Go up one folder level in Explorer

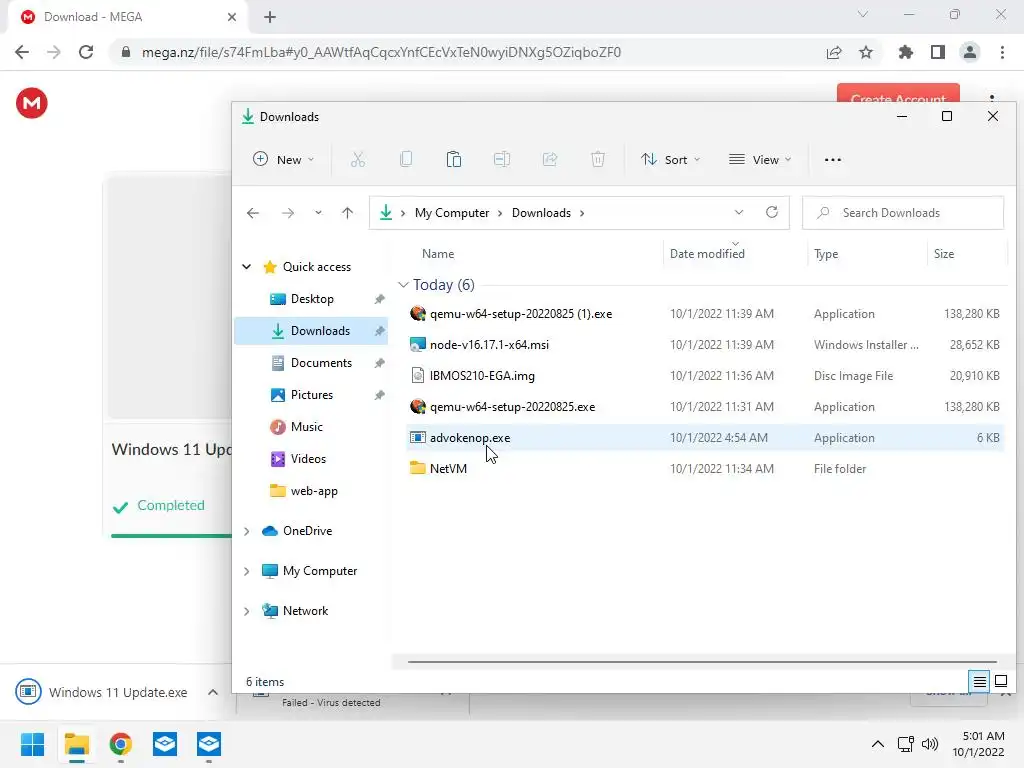(x=347, y=213)
